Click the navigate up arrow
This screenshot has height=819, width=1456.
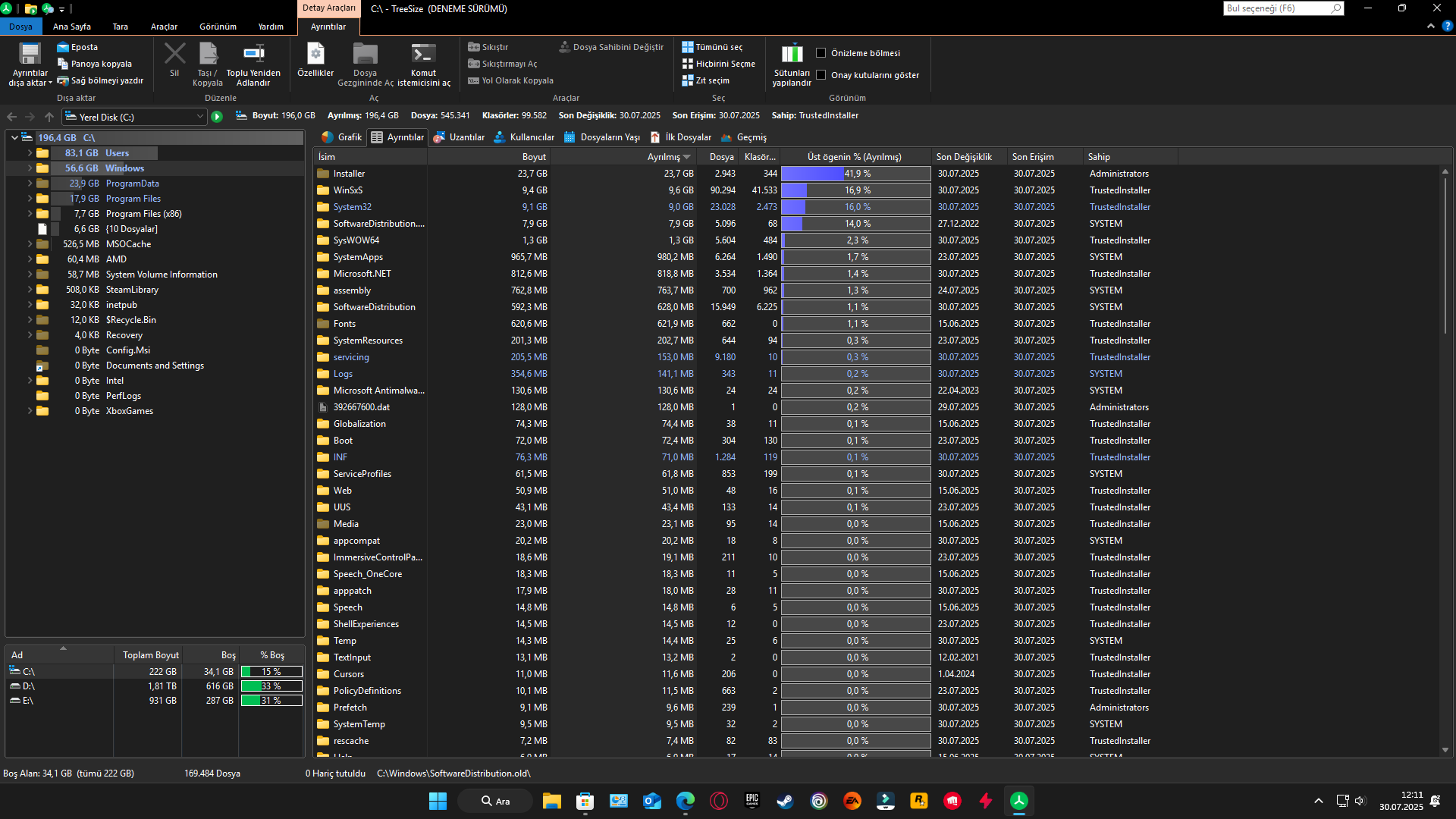[x=49, y=117]
